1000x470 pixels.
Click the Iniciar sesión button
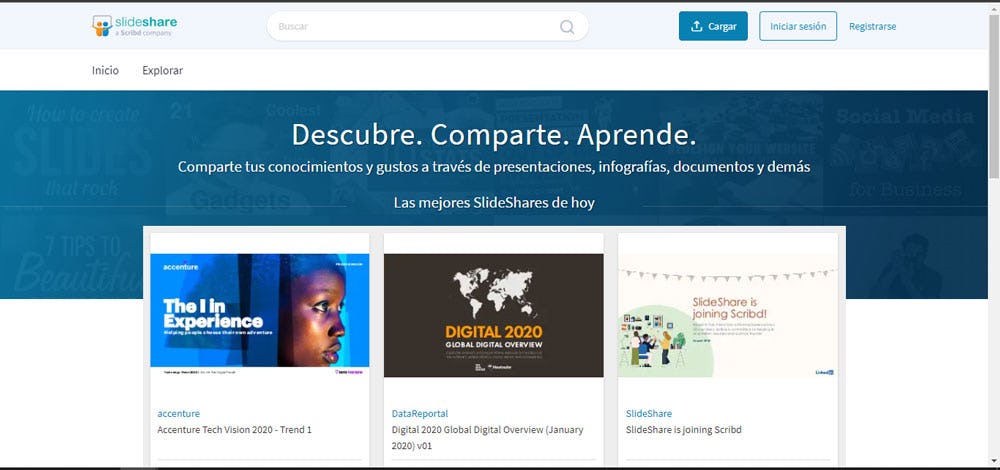point(798,26)
